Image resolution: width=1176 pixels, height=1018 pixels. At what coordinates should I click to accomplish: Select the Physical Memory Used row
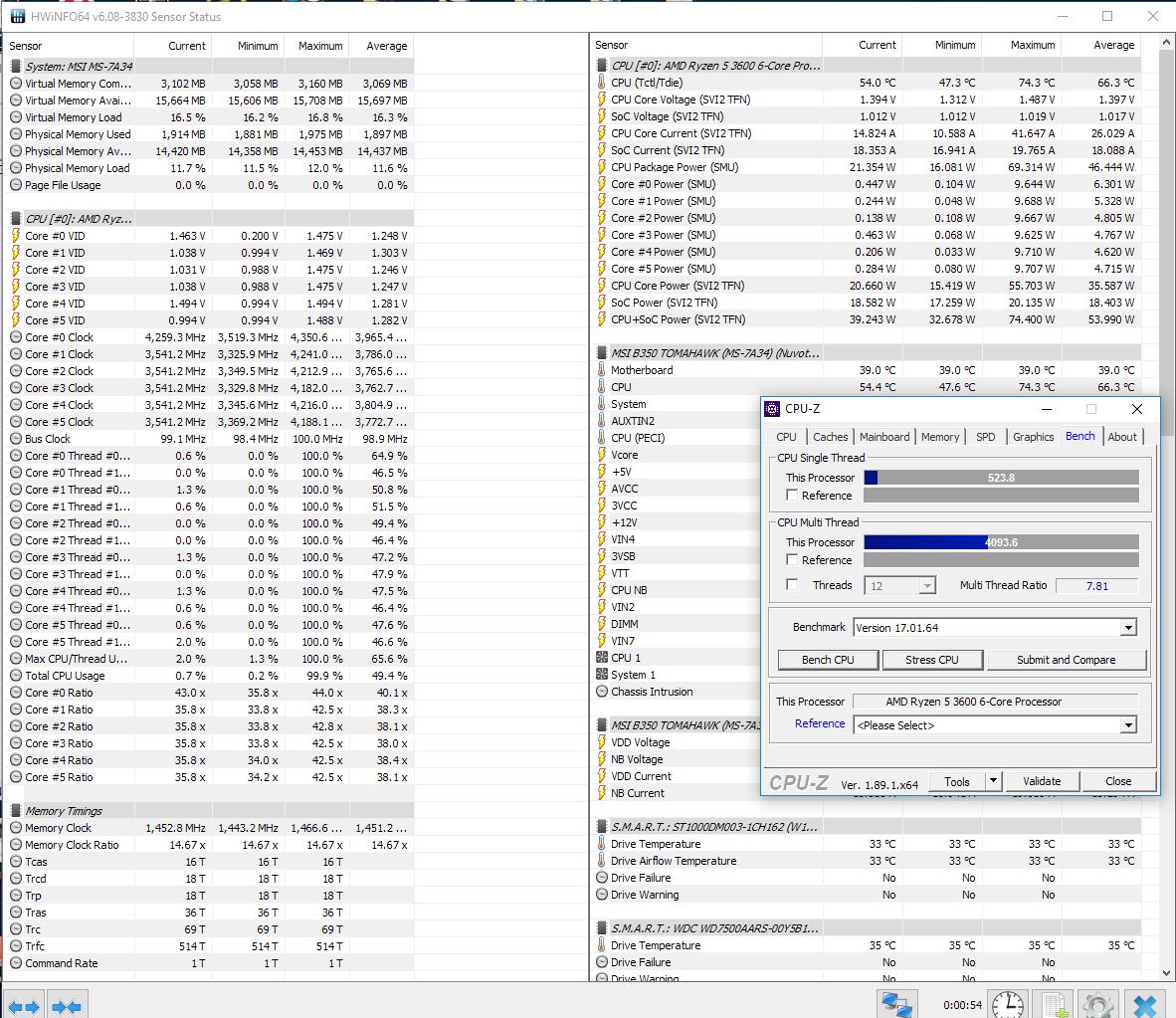click(209, 134)
